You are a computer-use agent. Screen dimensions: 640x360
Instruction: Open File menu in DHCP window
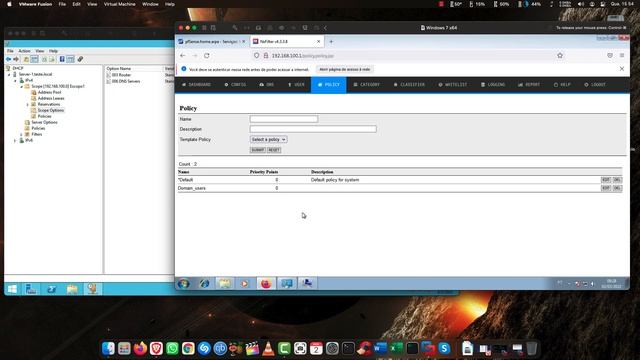click(10, 51)
